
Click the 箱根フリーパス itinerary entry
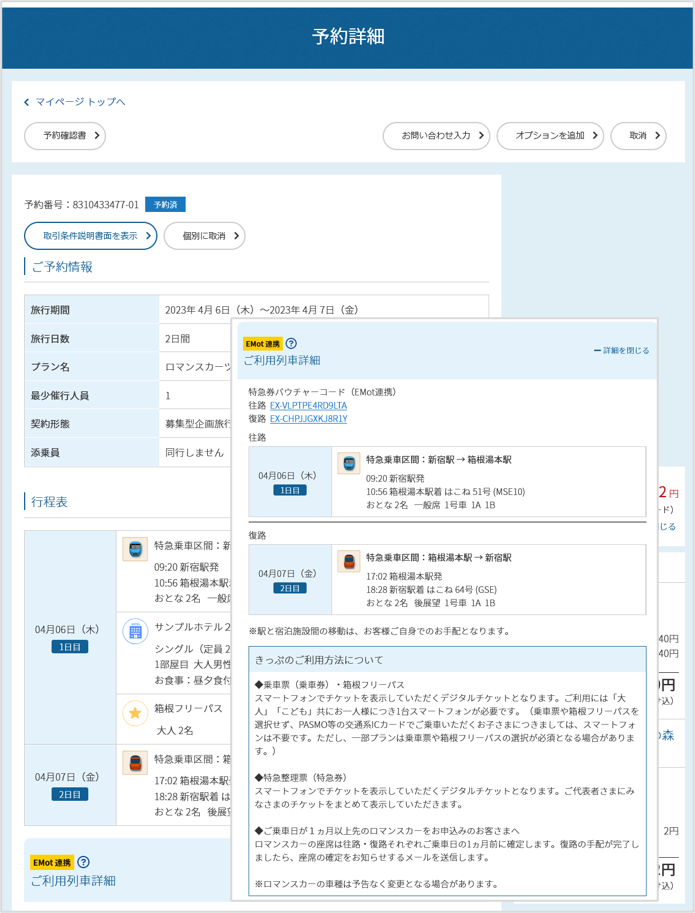189,708
